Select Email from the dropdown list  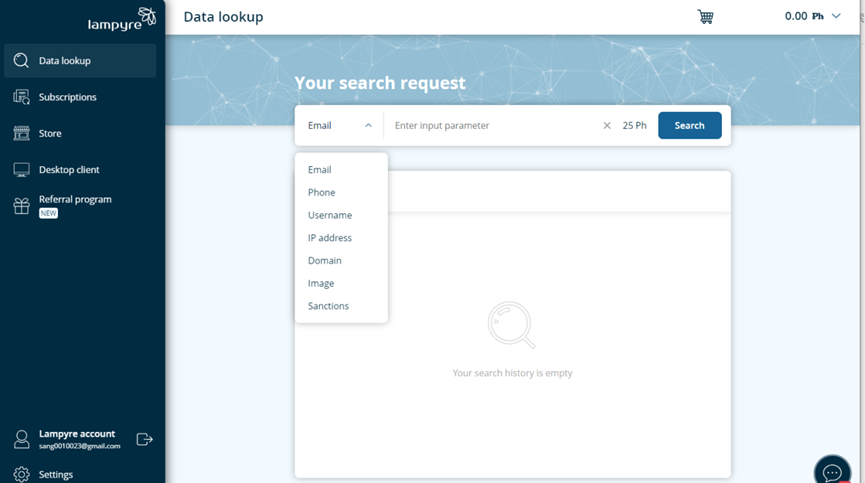[x=319, y=170]
